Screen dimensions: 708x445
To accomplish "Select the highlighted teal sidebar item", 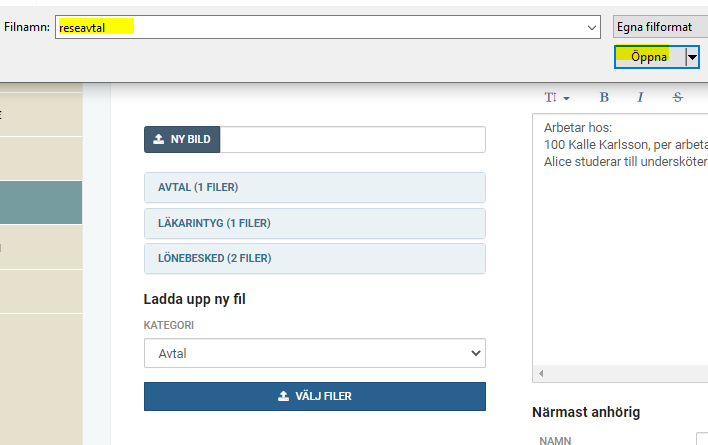I will point(41,203).
